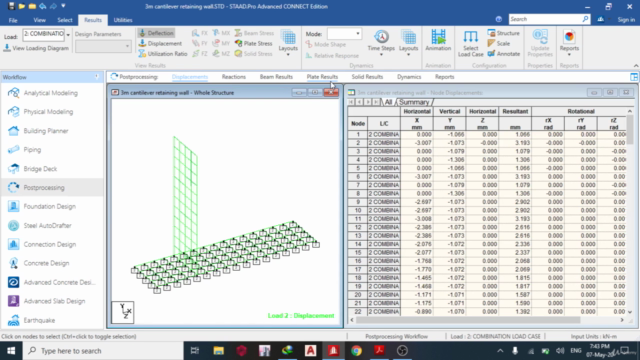The image size is (640, 360).
Task: Expand the Load case dropdown
Action: point(68,35)
